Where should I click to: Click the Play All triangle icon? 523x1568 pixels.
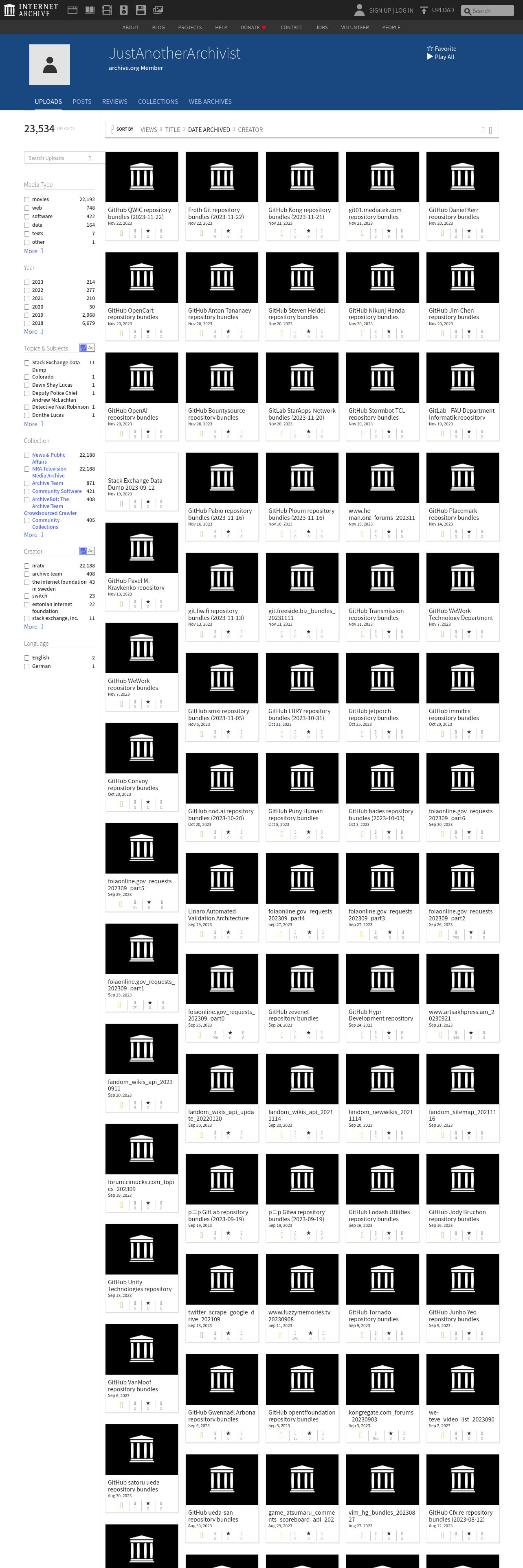click(430, 57)
